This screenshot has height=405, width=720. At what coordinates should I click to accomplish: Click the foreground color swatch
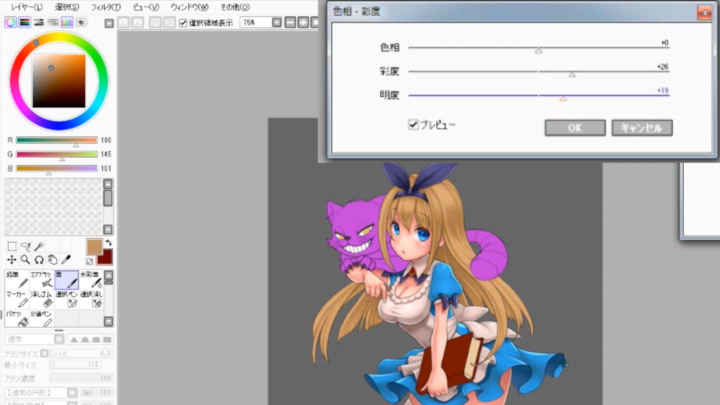94,247
